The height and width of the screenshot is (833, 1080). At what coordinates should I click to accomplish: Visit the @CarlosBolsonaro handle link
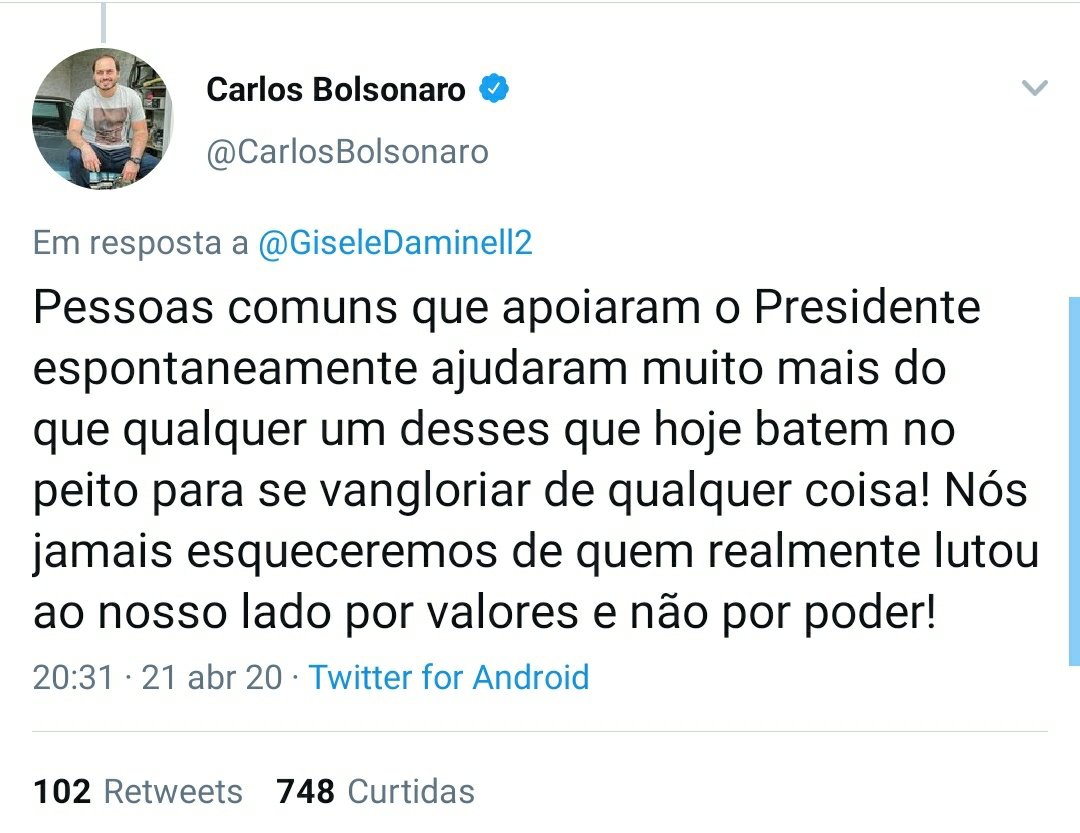347,152
